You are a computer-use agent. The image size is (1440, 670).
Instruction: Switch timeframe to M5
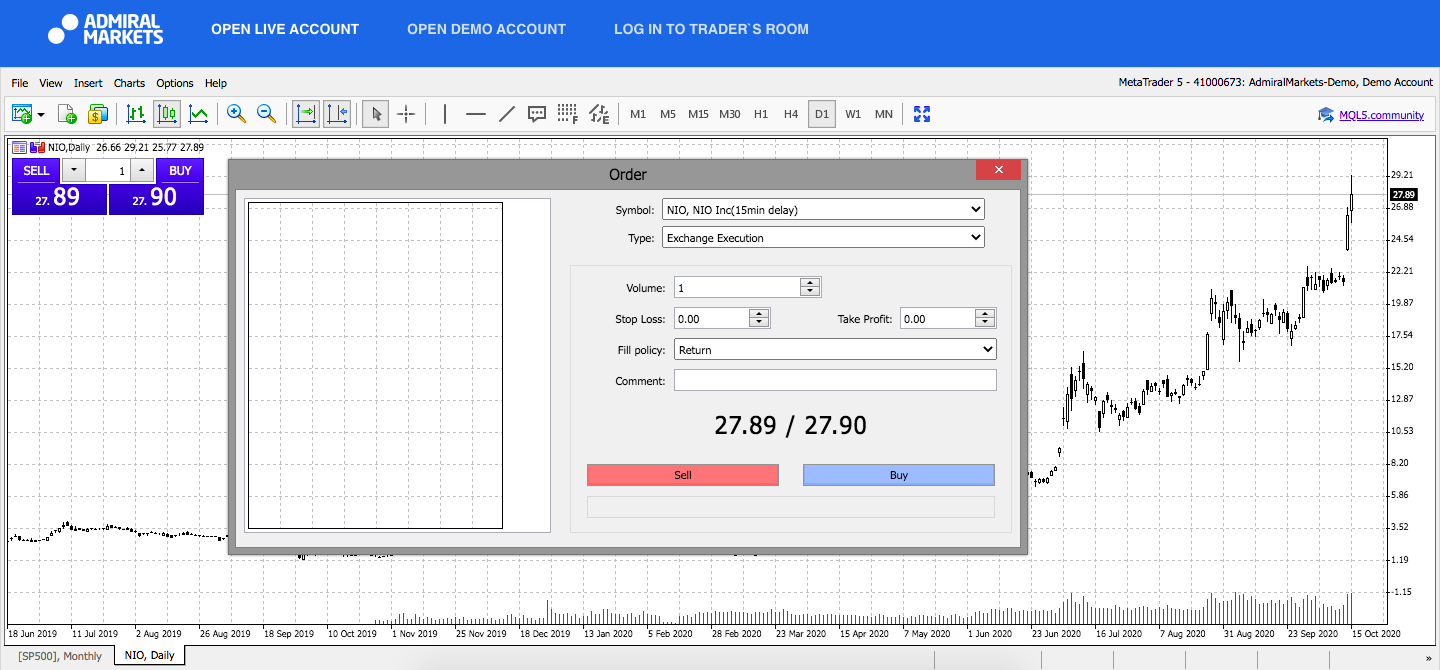[x=668, y=114]
